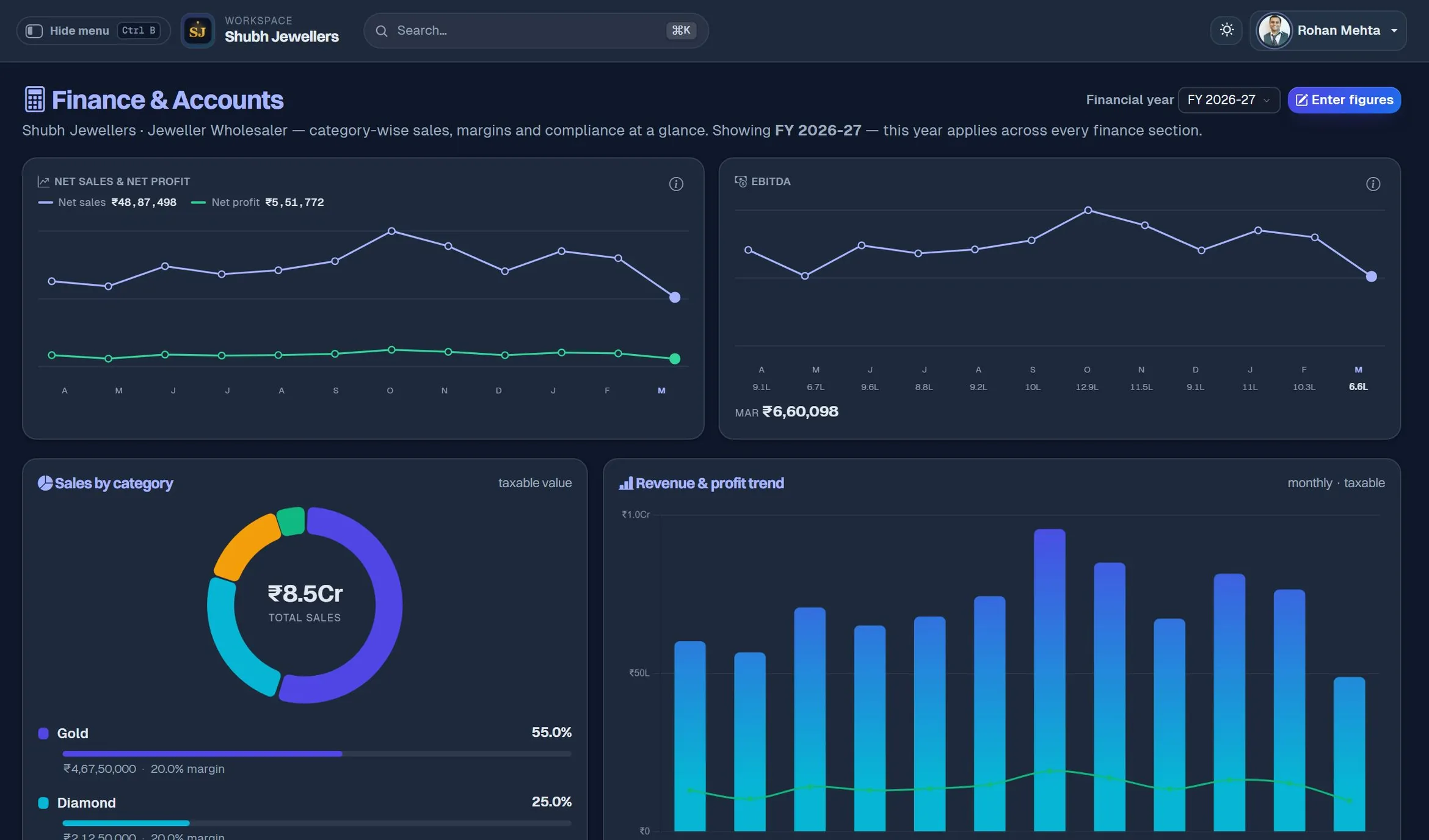
Task: Click the Net profit ₹5,51,772 value
Action: click(x=294, y=202)
